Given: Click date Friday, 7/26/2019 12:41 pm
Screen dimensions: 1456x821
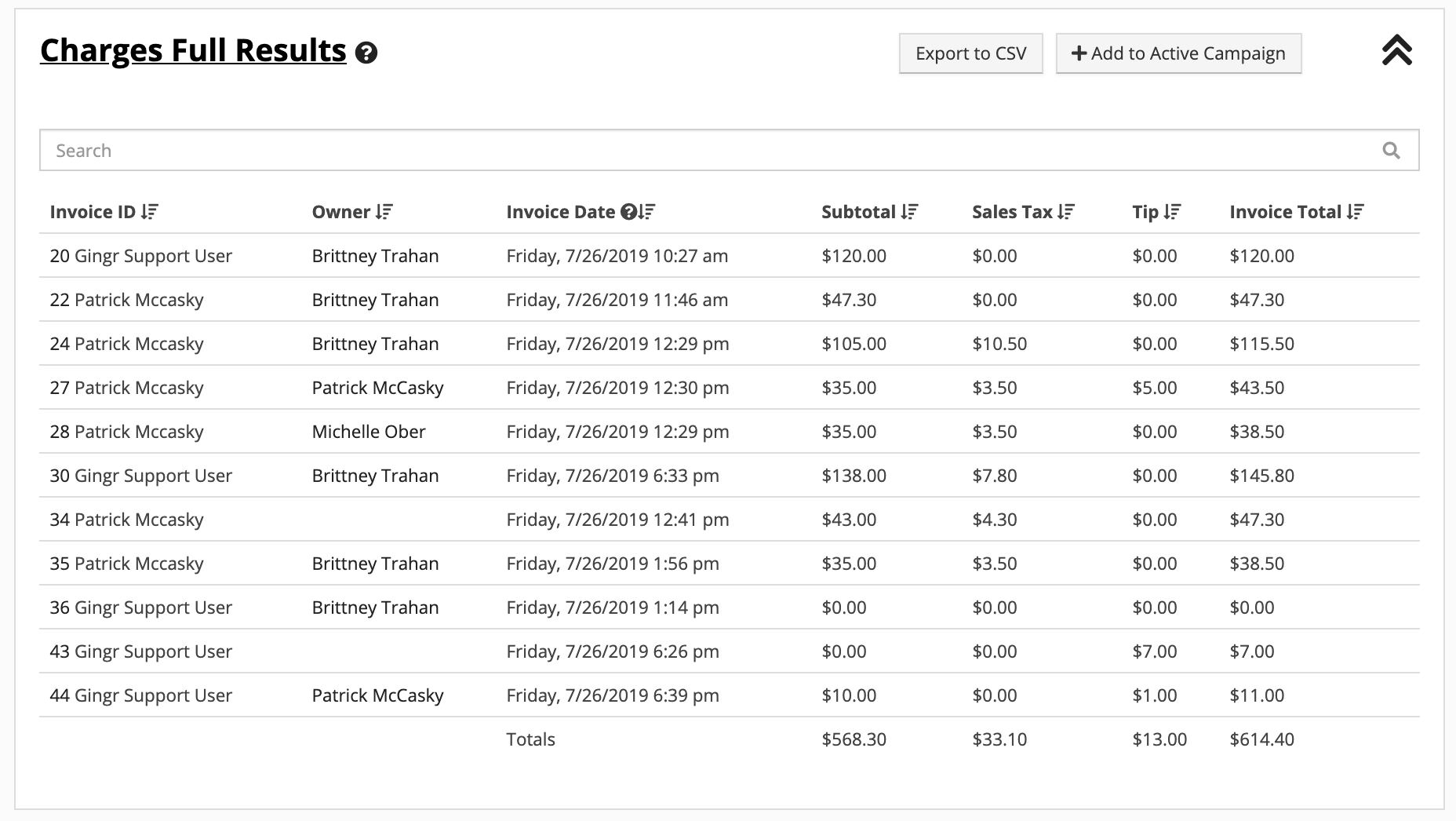Looking at the screenshot, I should (x=617, y=520).
